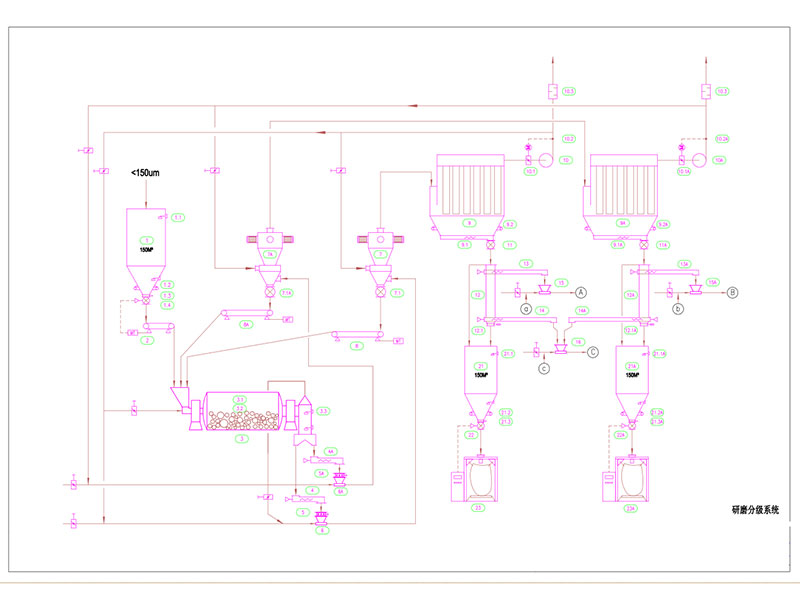Select the classifier unit labeled 7
The width and height of the screenshot is (800, 600).
(380, 248)
